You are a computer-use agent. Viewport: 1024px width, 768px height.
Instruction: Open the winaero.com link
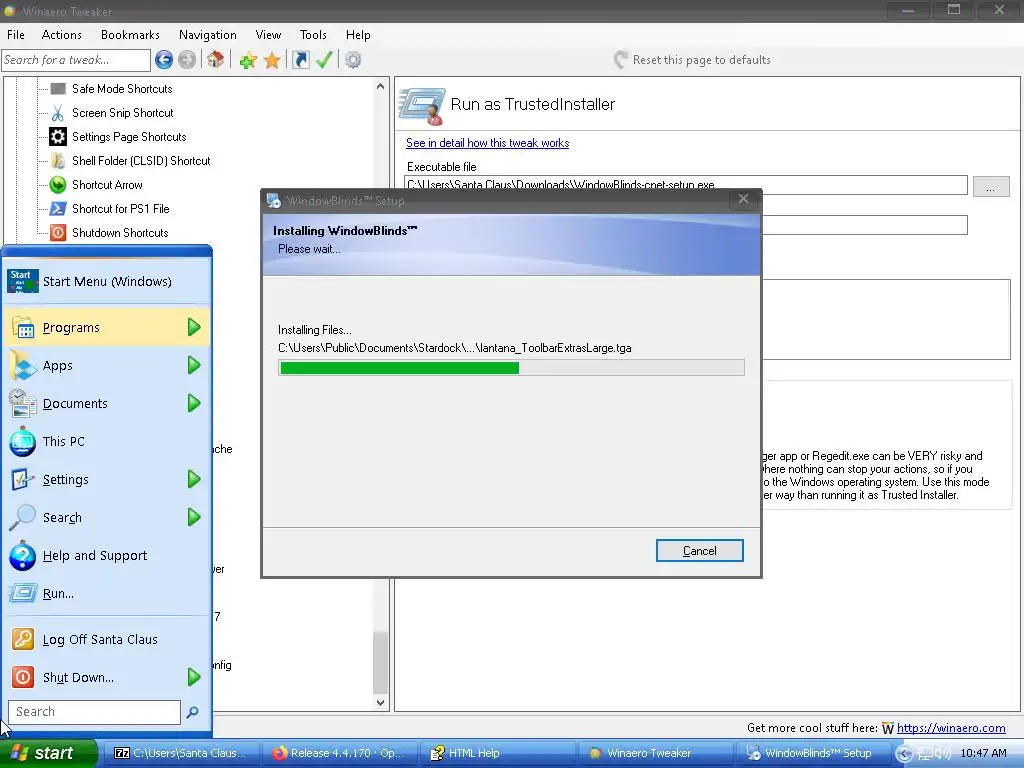coord(951,728)
